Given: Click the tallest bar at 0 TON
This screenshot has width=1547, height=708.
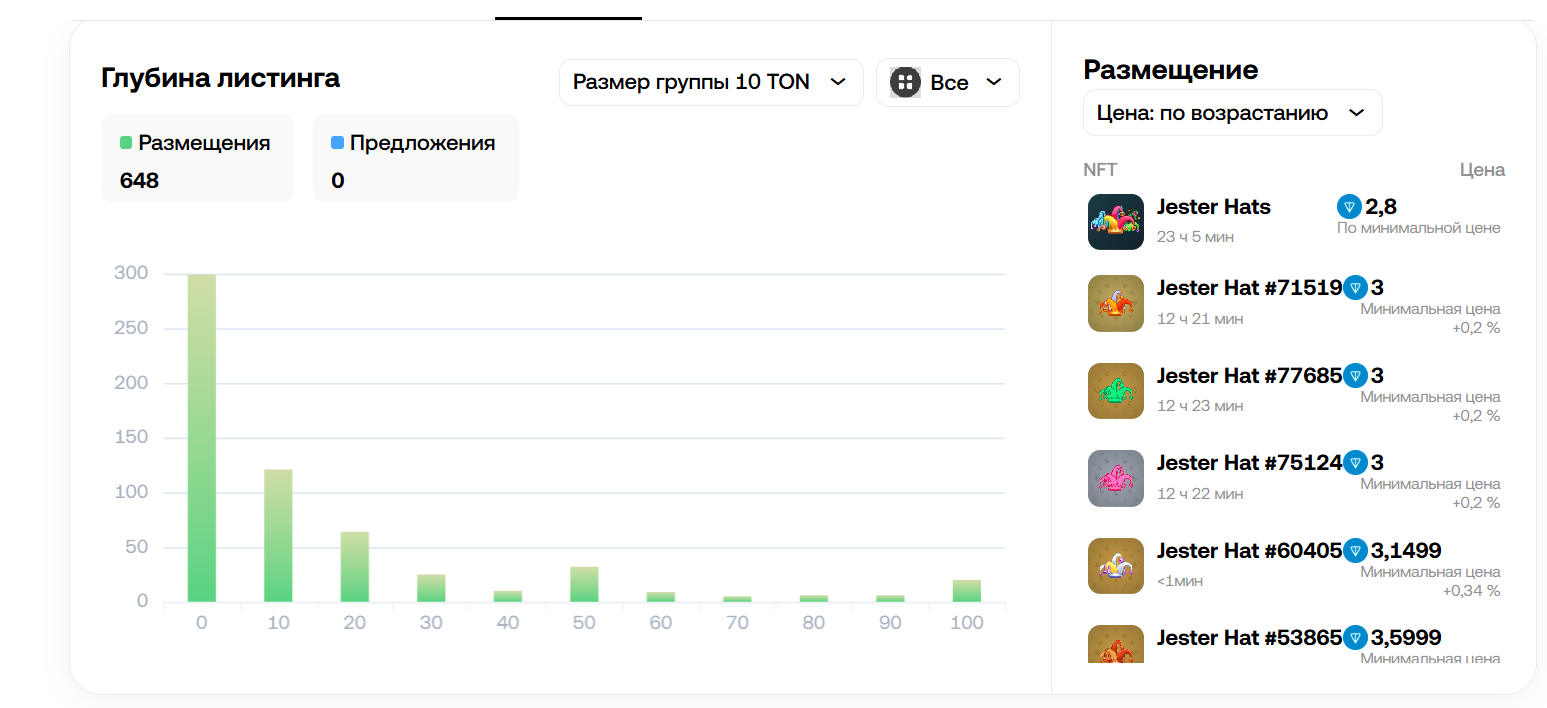Looking at the screenshot, I should point(201,438).
